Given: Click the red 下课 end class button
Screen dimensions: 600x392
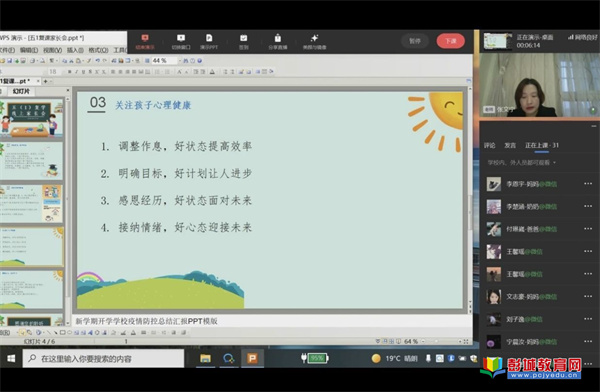Looking at the screenshot, I should (x=450, y=41).
